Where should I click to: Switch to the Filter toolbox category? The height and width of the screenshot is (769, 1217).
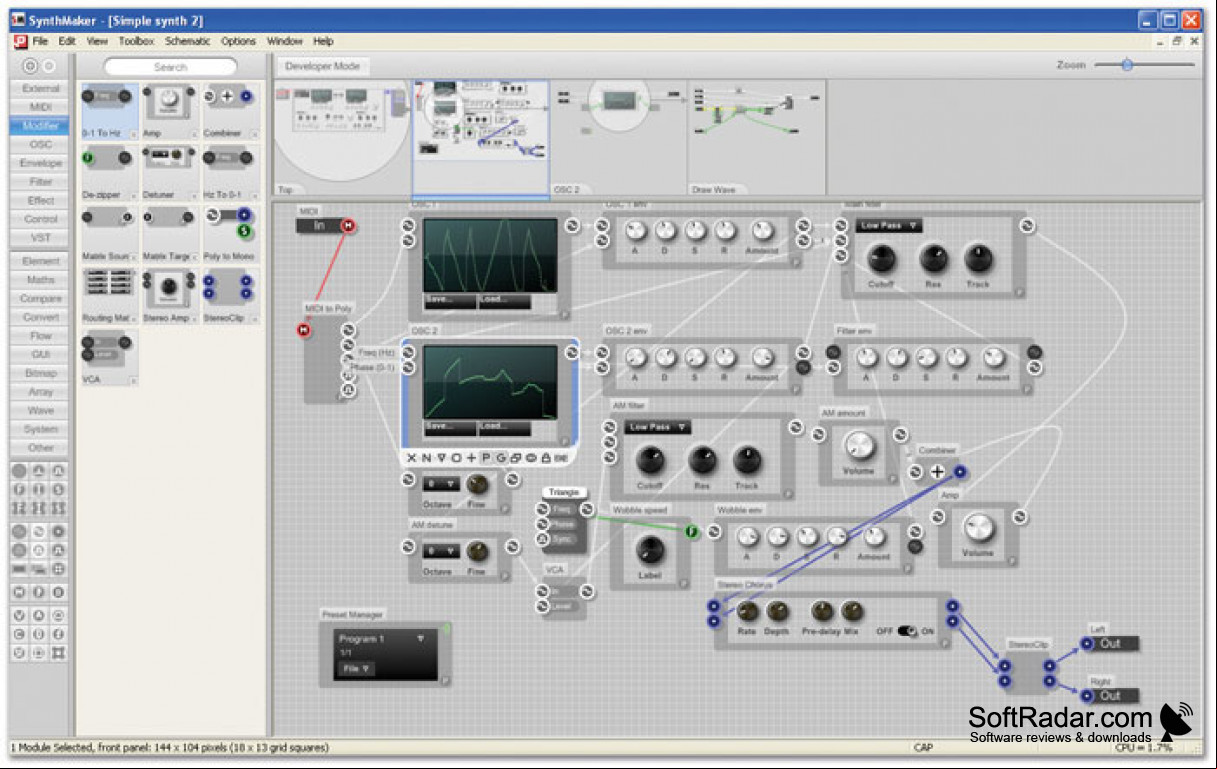(x=41, y=182)
